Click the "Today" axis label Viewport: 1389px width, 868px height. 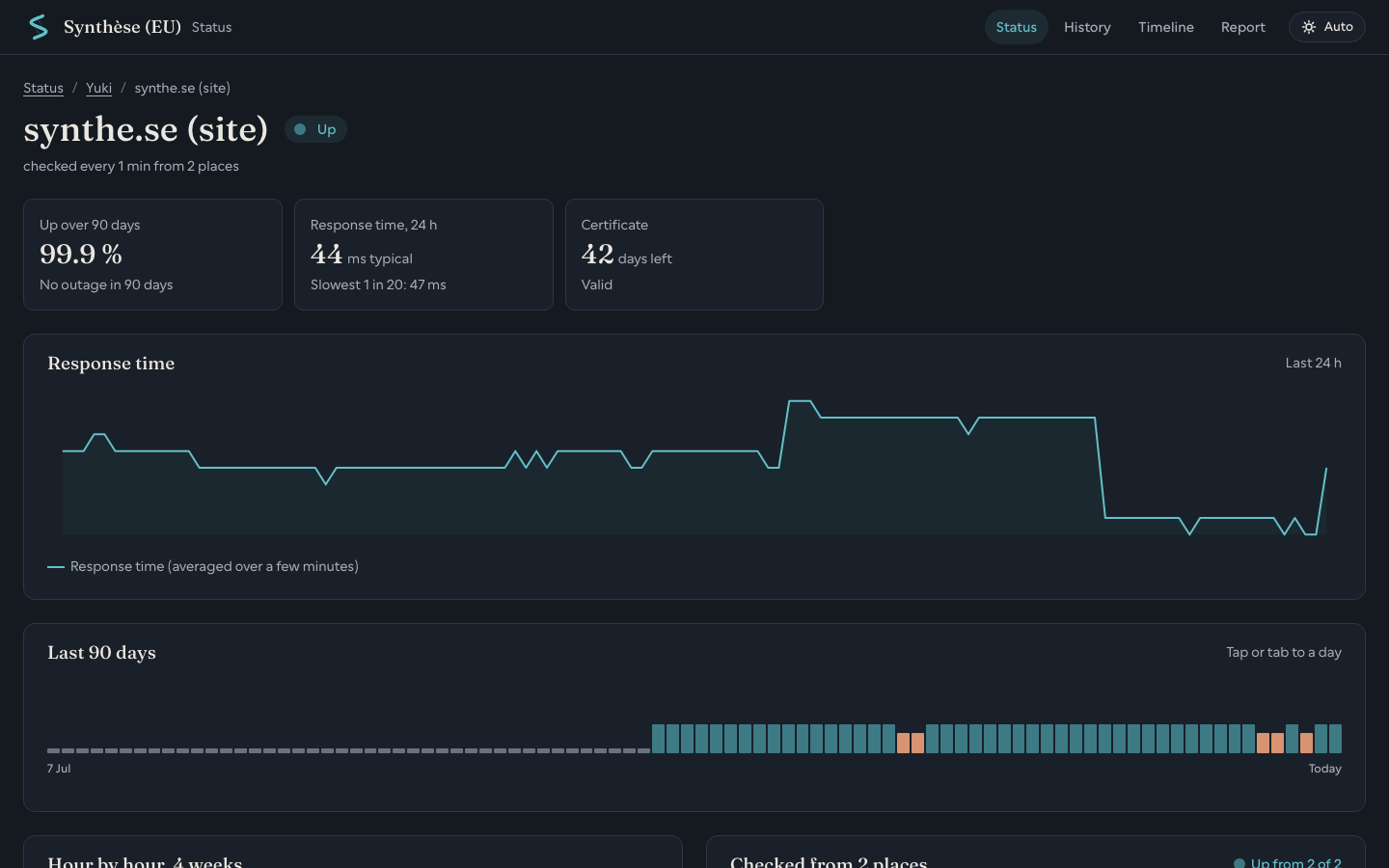(1325, 769)
